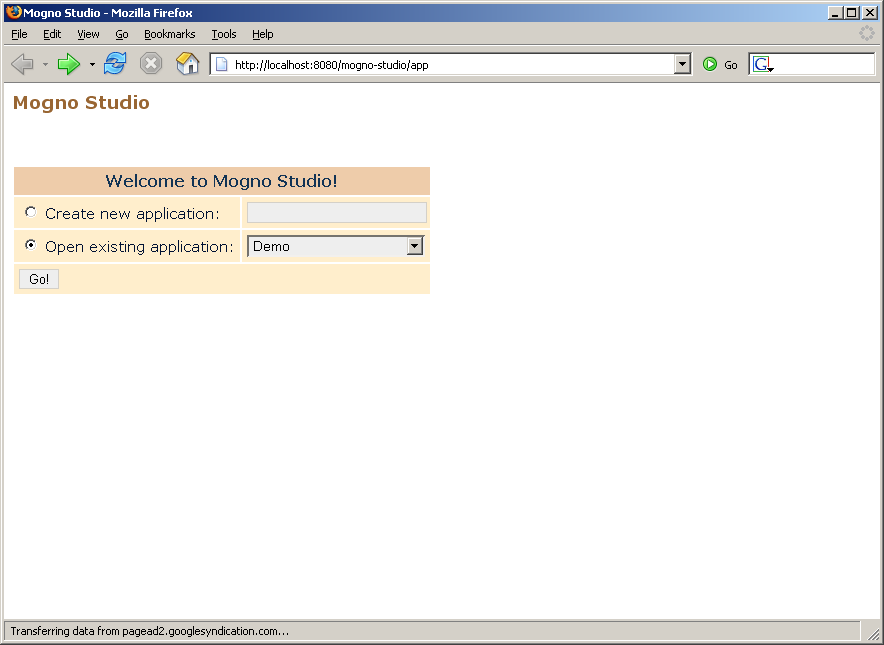Click the Google search engine icon
Viewport: 884px width, 645px height.
click(x=763, y=64)
